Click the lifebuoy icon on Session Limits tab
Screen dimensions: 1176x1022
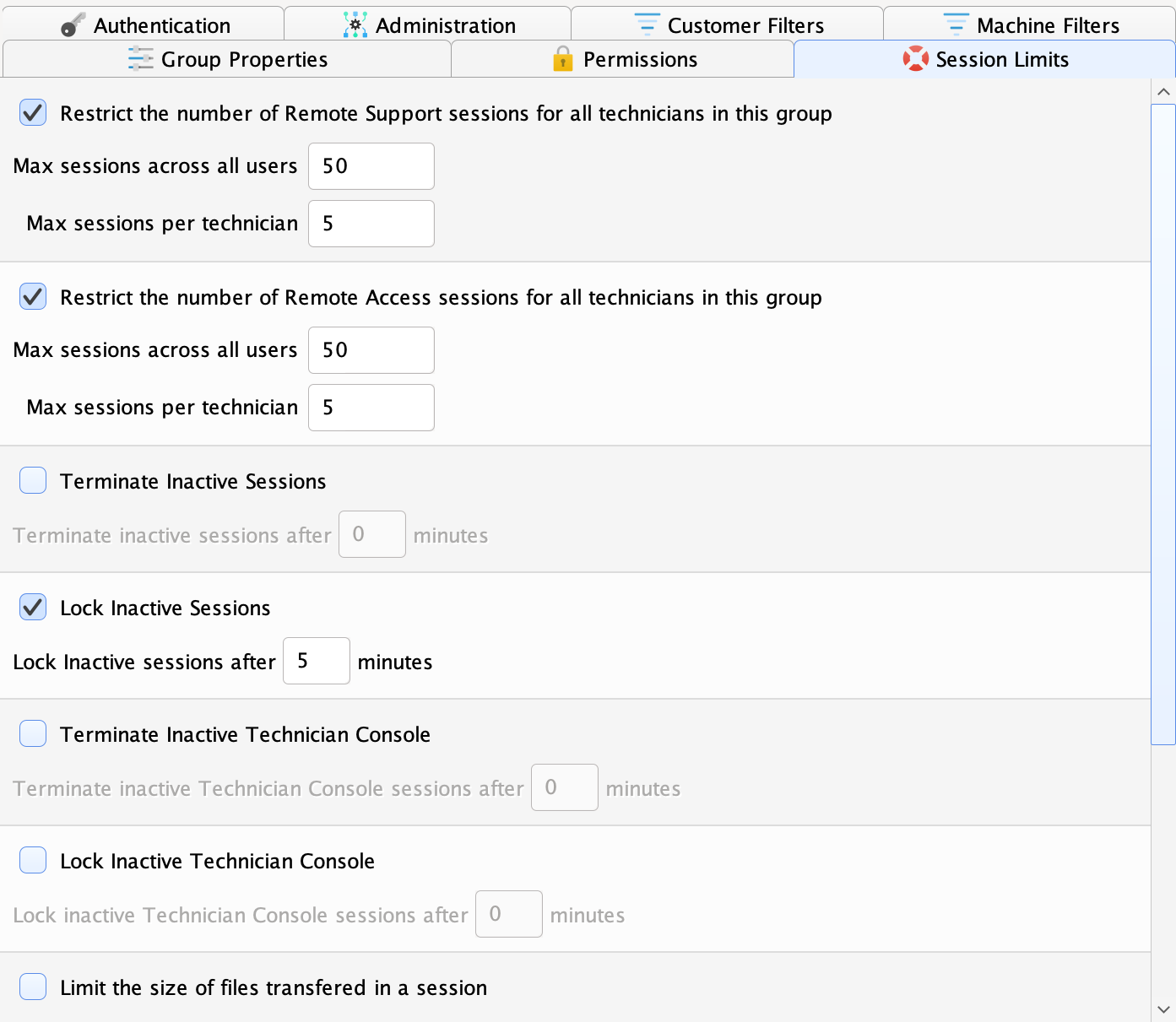click(x=916, y=59)
